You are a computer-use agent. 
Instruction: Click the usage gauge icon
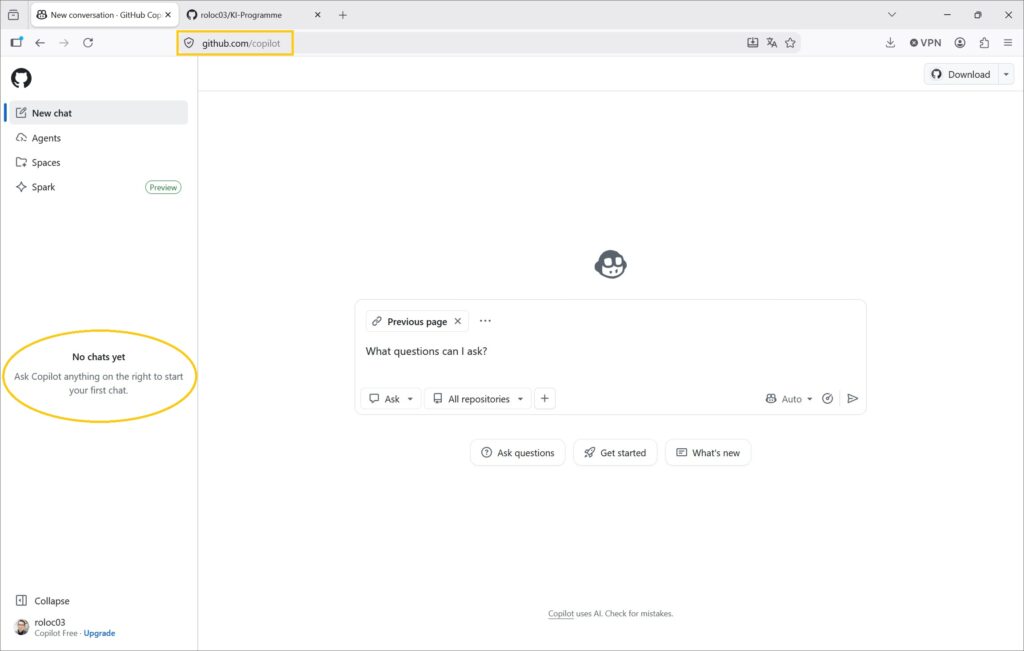pos(827,399)
